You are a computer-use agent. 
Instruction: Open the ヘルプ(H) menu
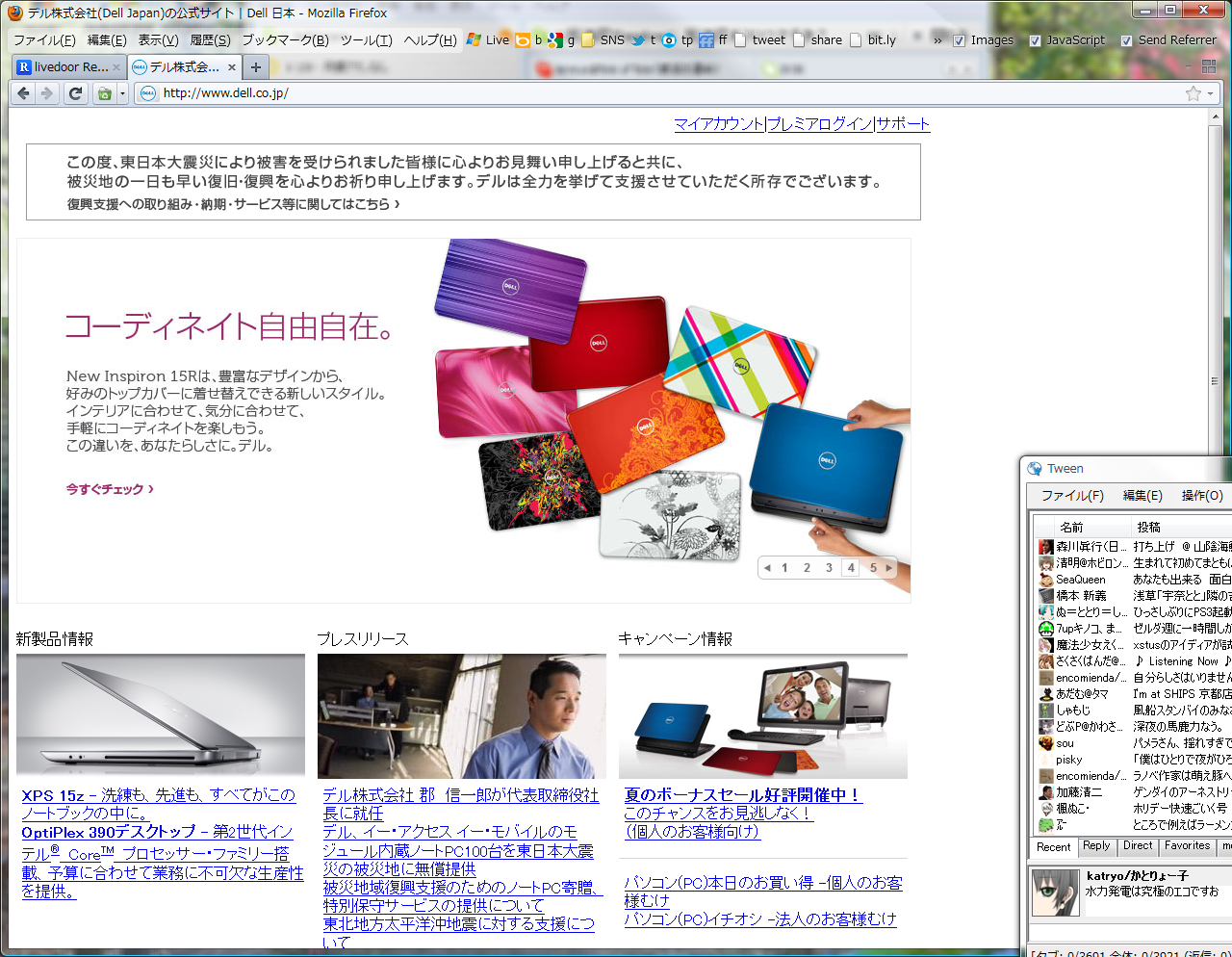pos(430,40)
